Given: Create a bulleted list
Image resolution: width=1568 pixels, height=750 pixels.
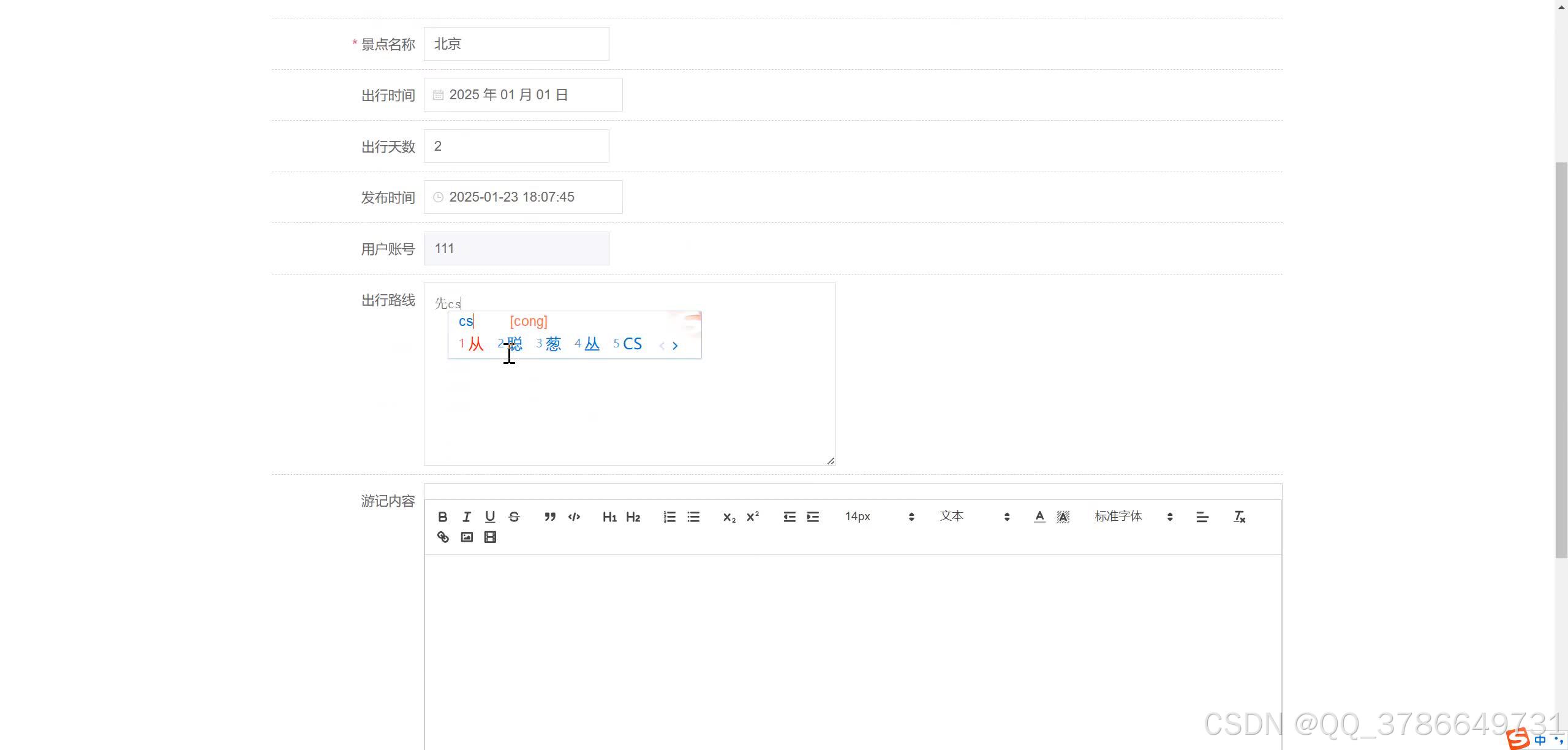Looking at the screenshot, I should pyautogui.click(x=693, y=517).
